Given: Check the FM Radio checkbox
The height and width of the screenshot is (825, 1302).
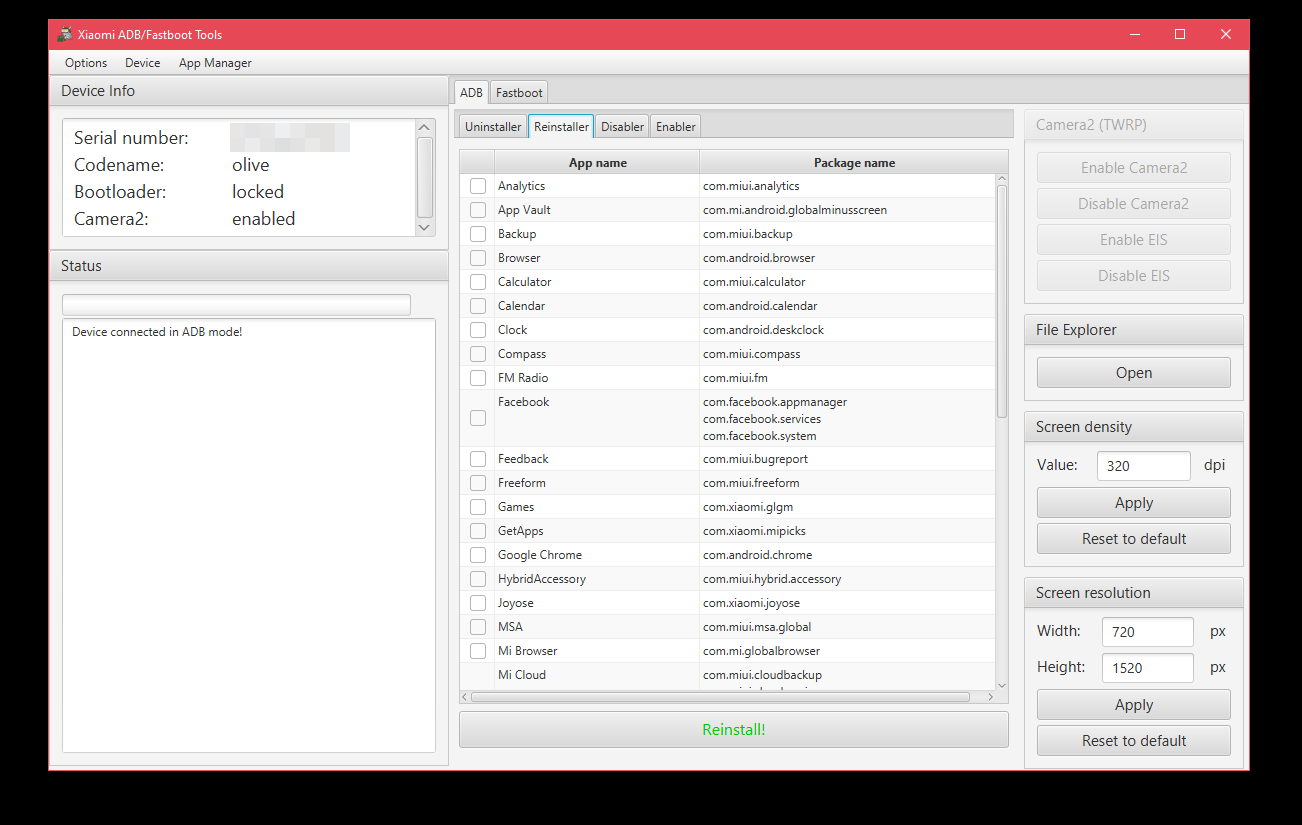Looking at the screenshot, I should click(478, 378).
